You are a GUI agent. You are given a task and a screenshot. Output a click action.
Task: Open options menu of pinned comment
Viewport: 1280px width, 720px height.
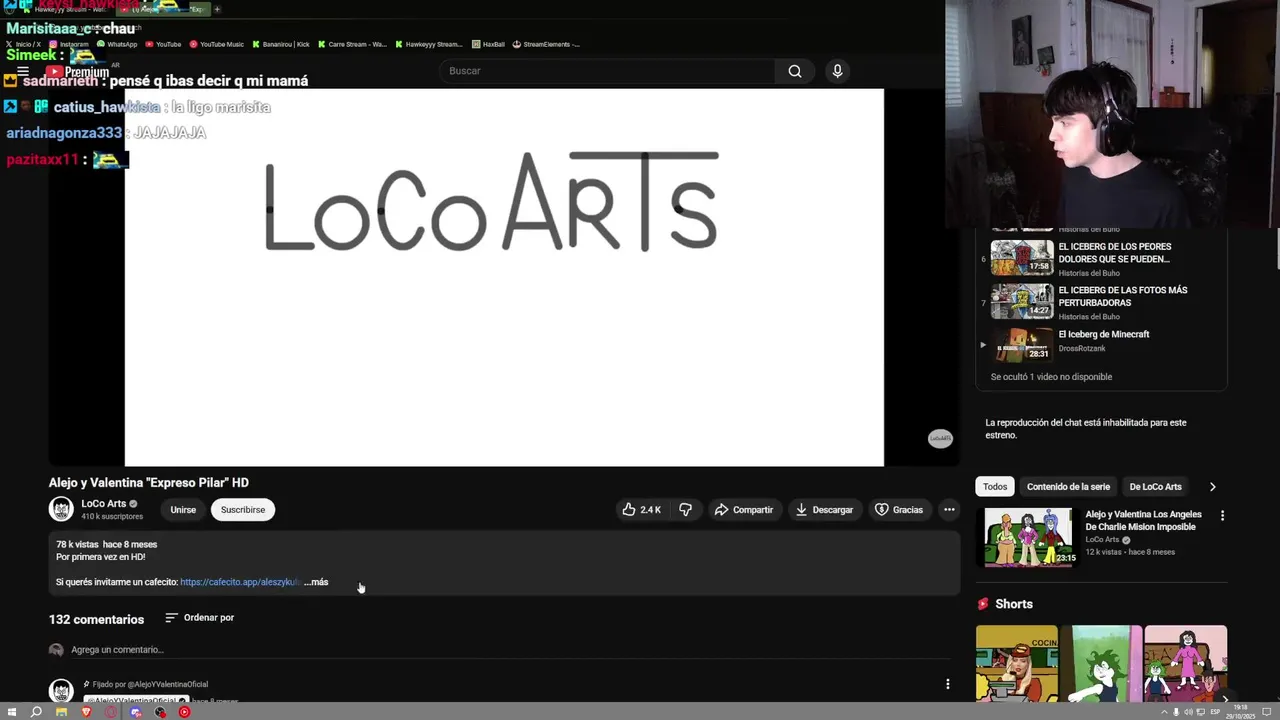(948, 685)
